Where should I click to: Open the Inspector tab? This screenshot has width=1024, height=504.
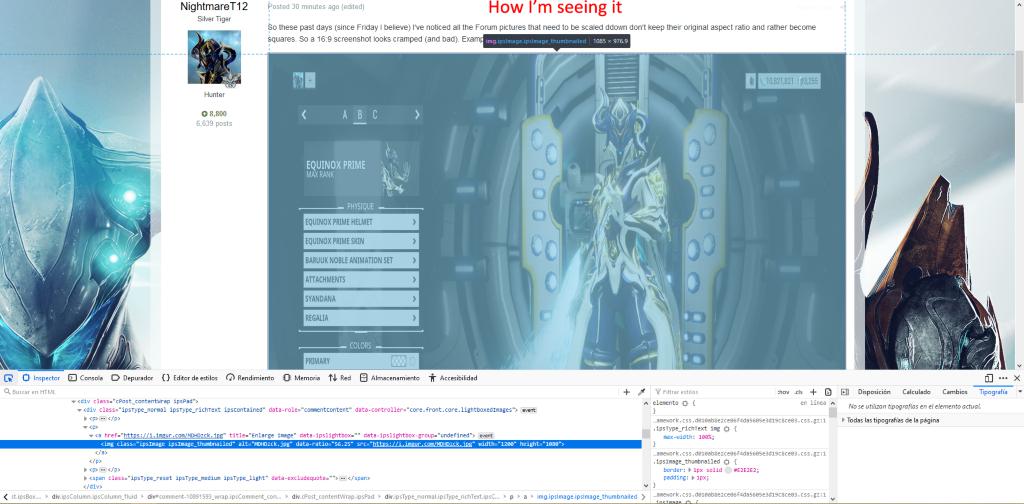point(41,378)
